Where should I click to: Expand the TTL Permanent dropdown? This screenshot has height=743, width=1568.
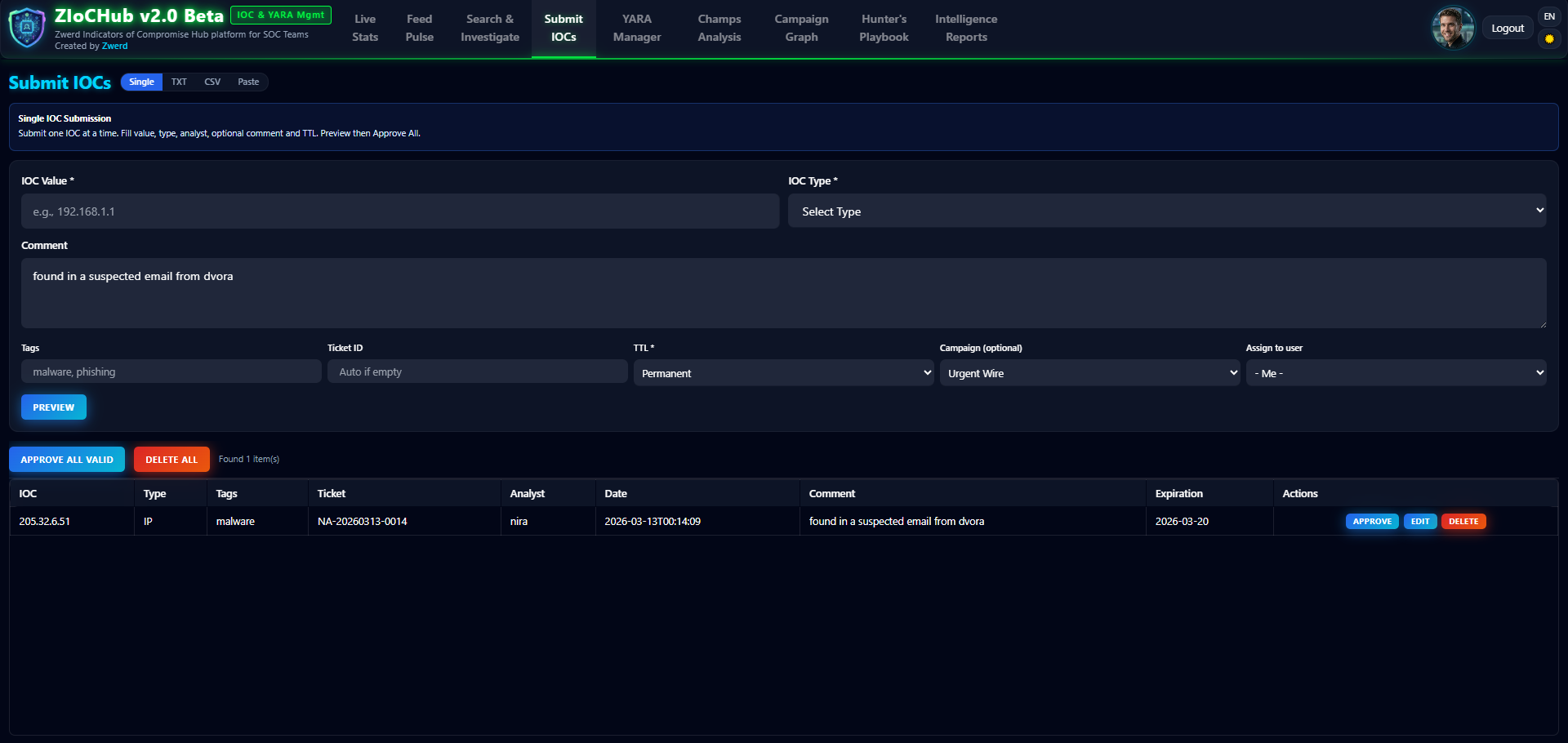pyautogui.click(x=783, y=373)
